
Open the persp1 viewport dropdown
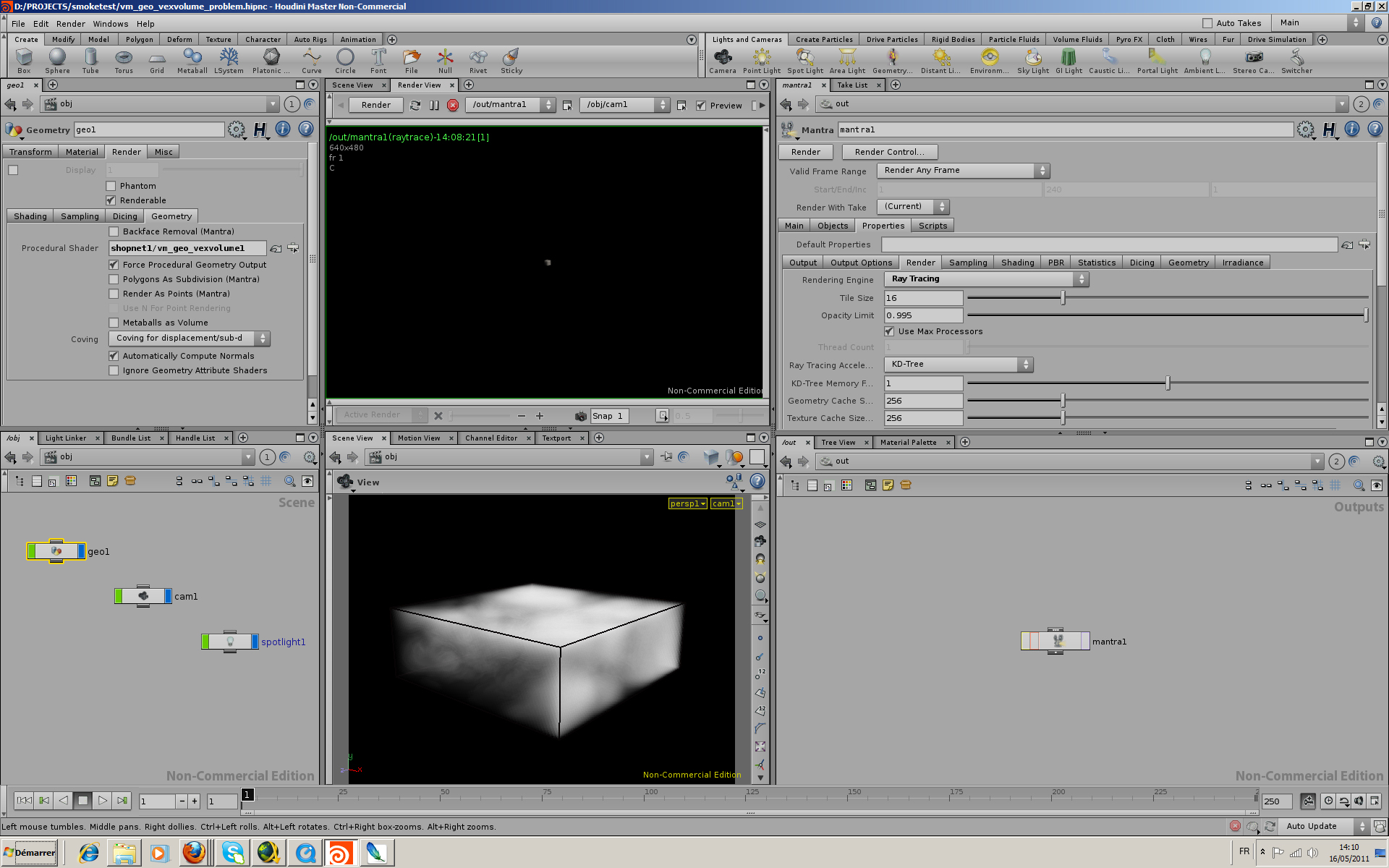687,503
